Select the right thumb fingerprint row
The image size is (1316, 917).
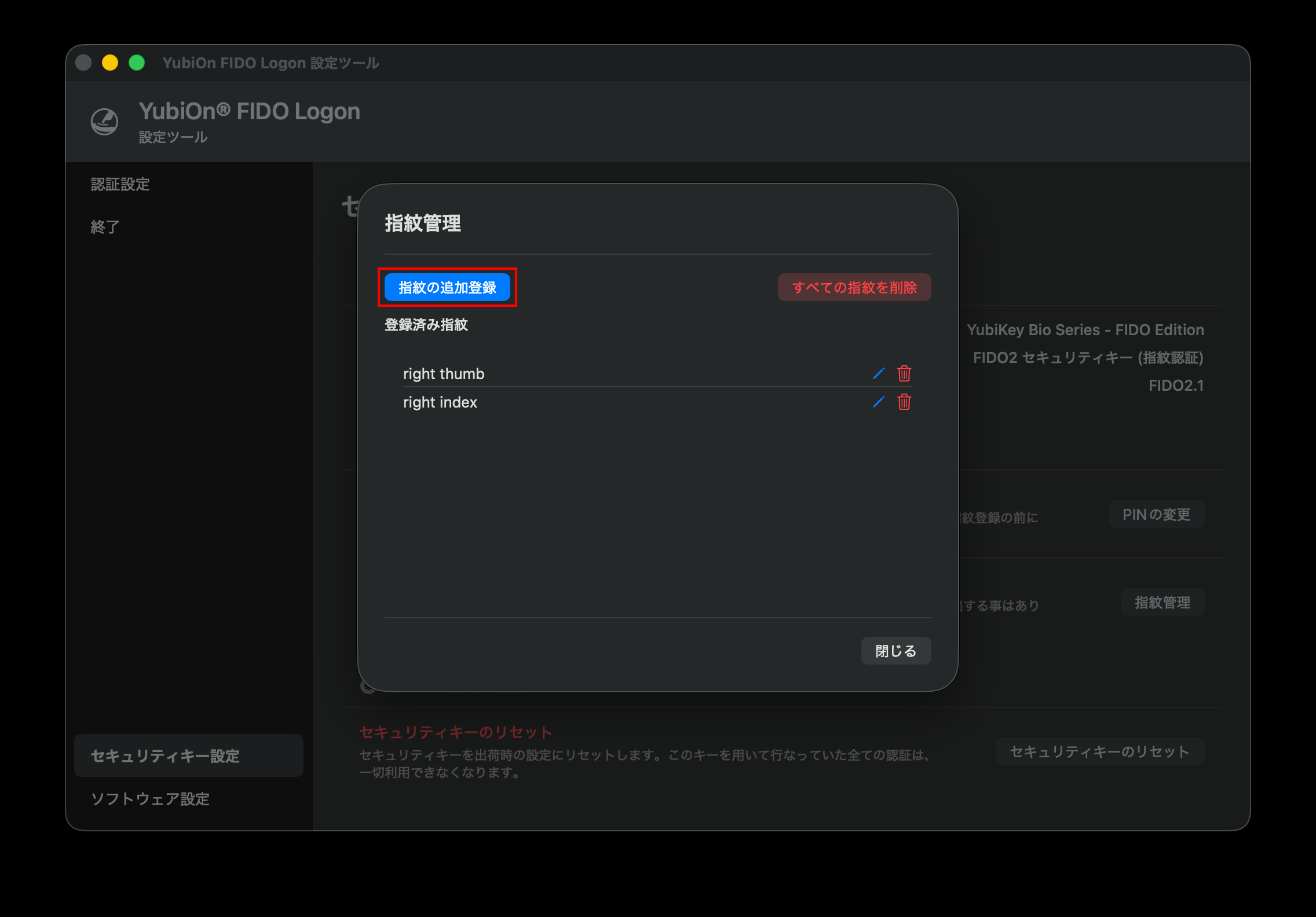point(657,373)
